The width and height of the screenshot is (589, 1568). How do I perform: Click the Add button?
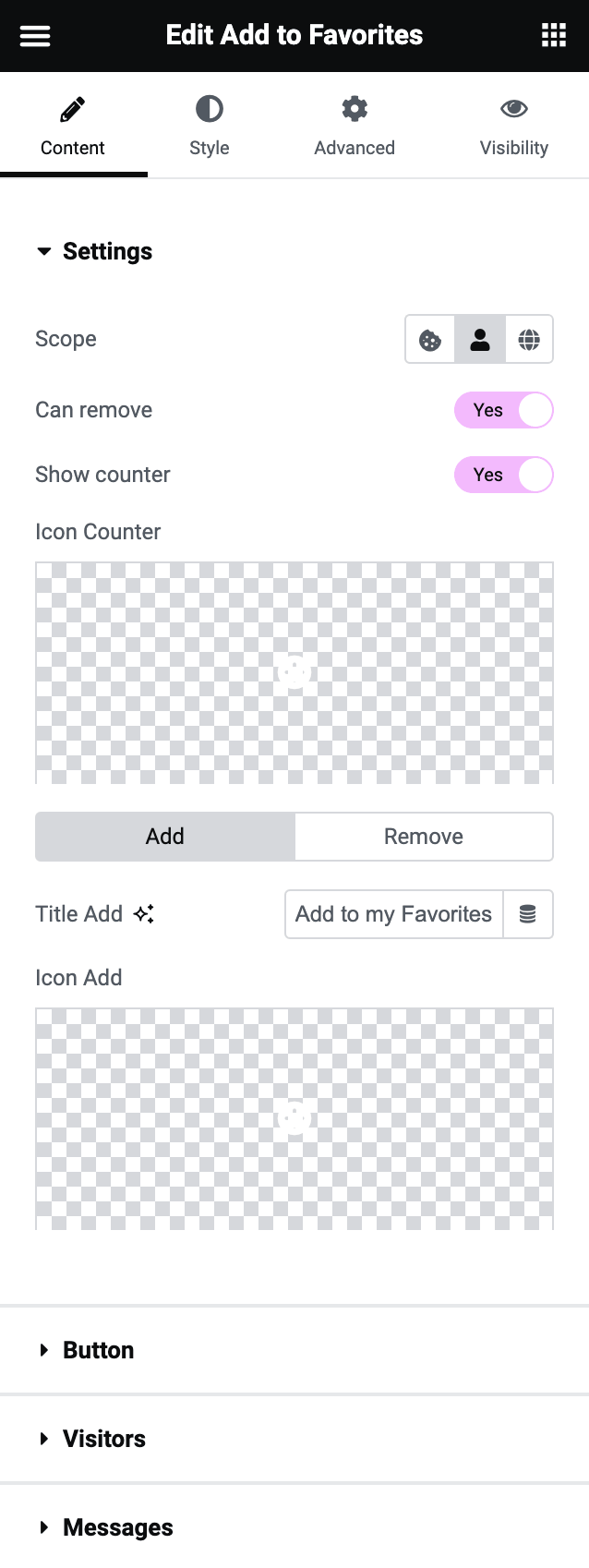(x=164, y=836)
